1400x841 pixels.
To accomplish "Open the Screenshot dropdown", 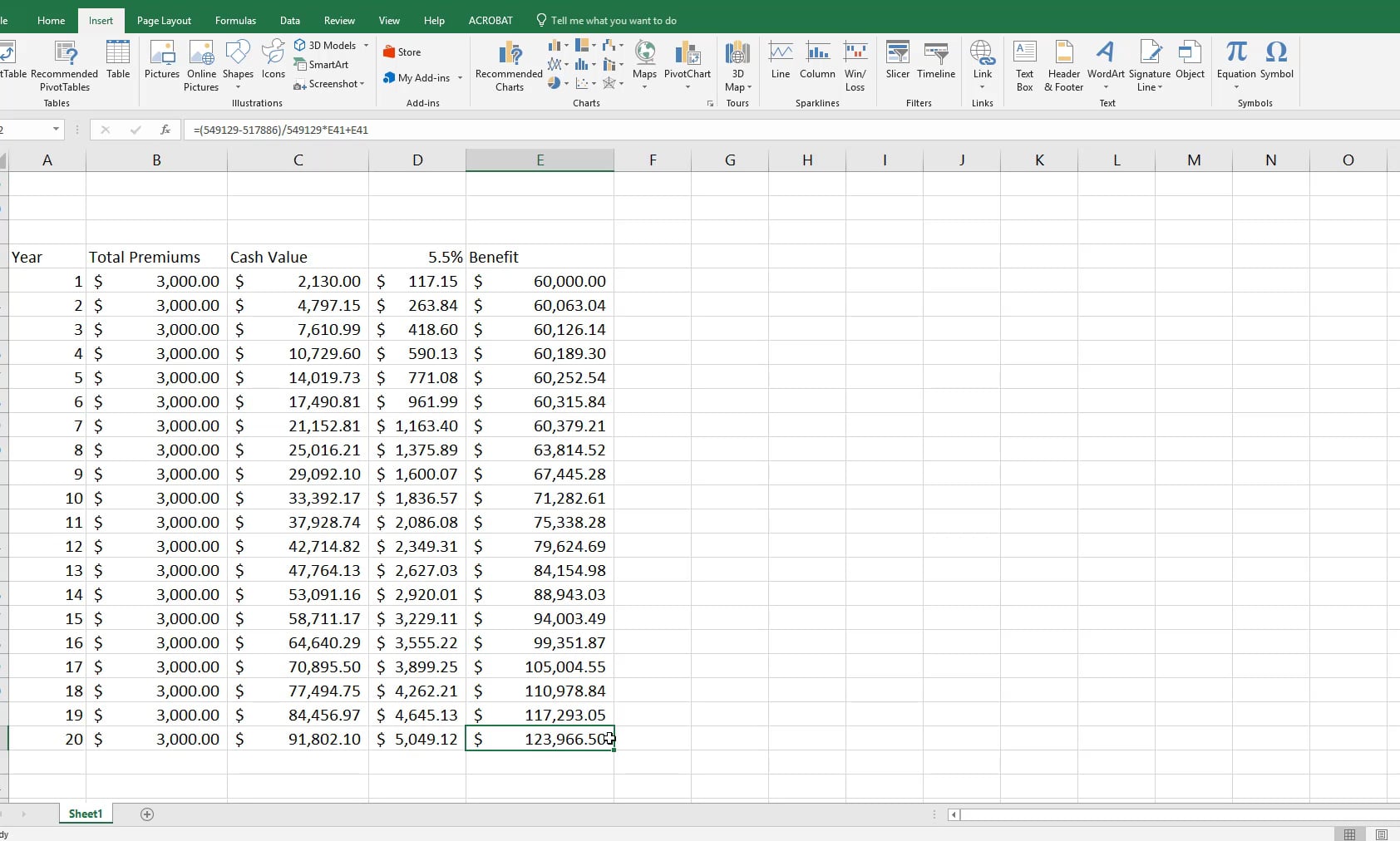I will (x=329, y=84).
